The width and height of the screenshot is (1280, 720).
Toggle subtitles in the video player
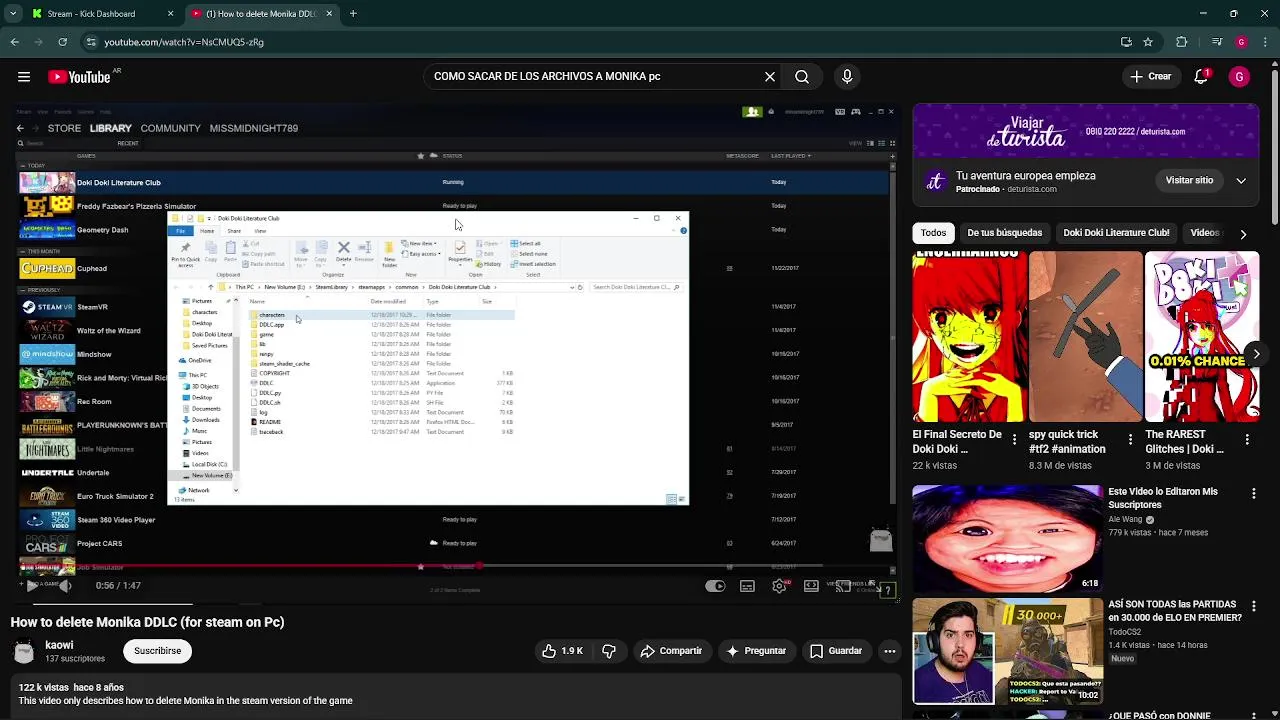click(747, 586)
